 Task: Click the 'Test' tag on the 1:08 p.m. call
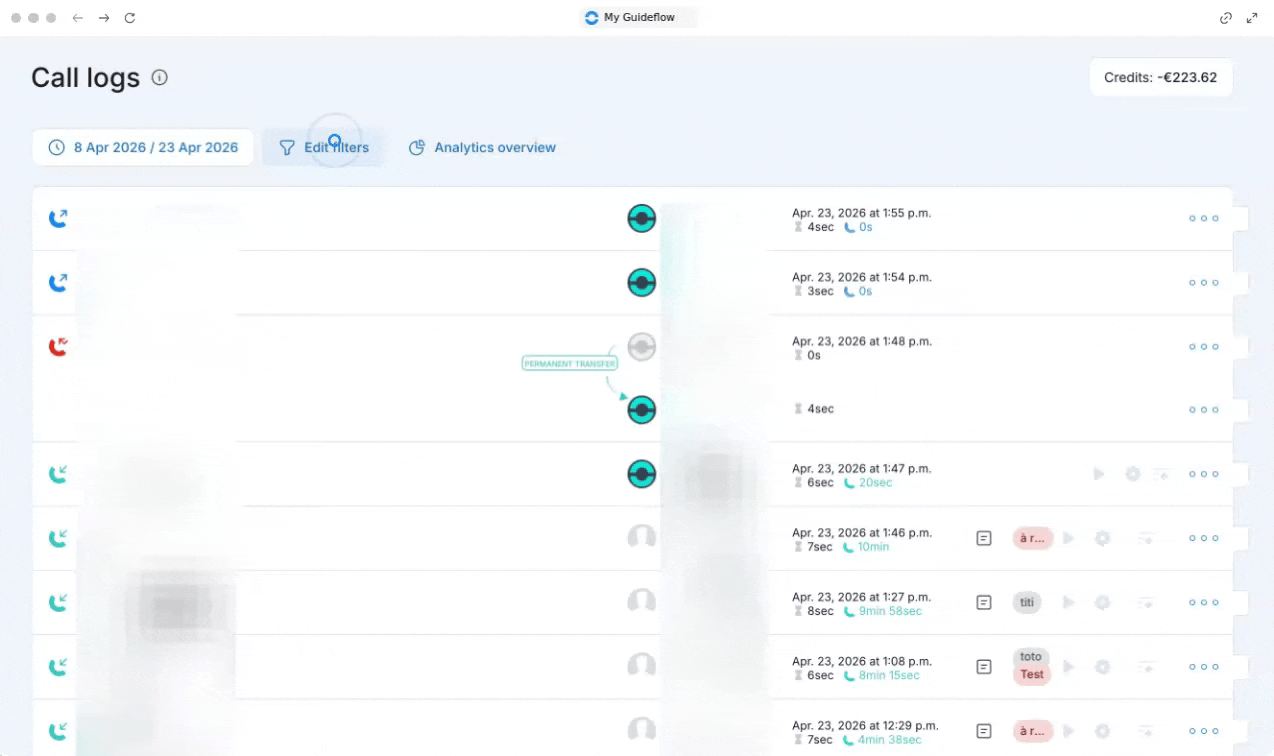(x=1032, y=675)
